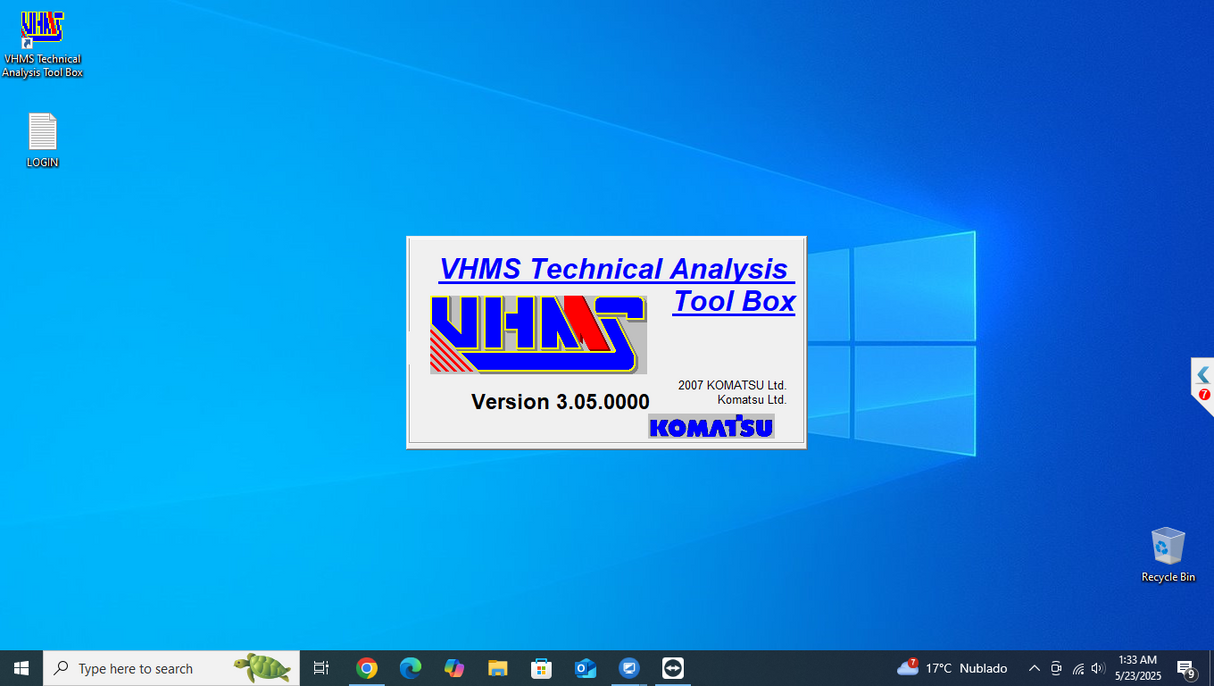Screen dimensions: 1214x686
Task: Open the Microsoft Store from the taskbar
Action: point(541,668)
